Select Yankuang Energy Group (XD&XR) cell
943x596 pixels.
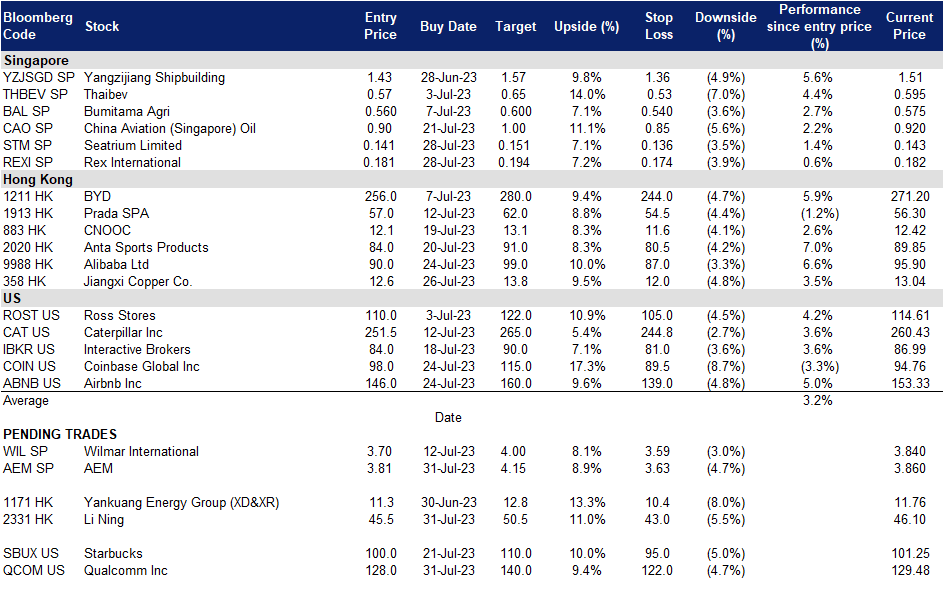182,503
